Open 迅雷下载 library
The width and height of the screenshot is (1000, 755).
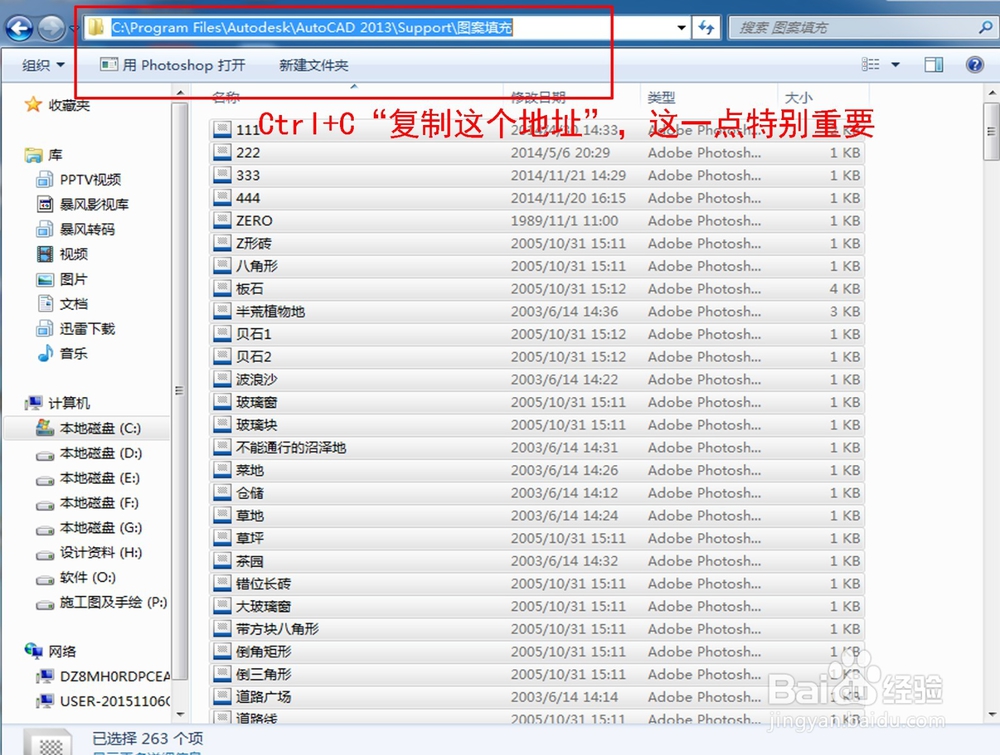point(76,329)
